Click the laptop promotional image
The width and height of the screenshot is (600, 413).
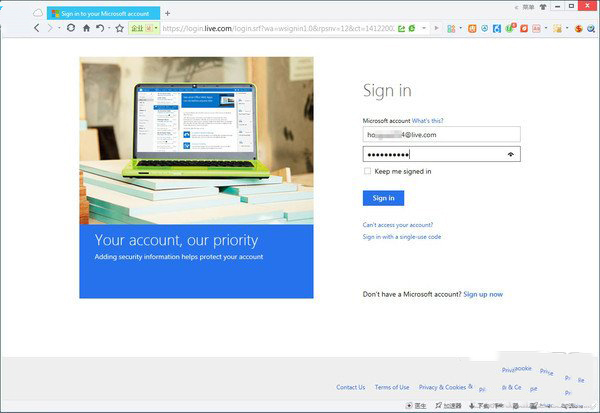(x=196, y=140)
